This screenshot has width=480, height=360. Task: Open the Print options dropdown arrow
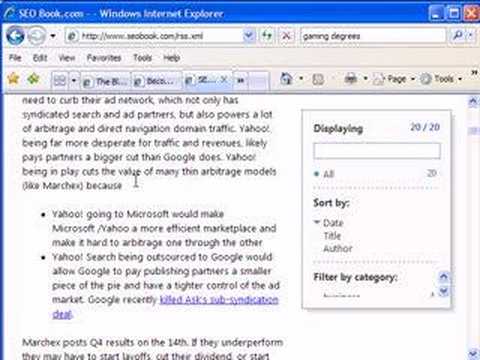(x=365, y=79)
